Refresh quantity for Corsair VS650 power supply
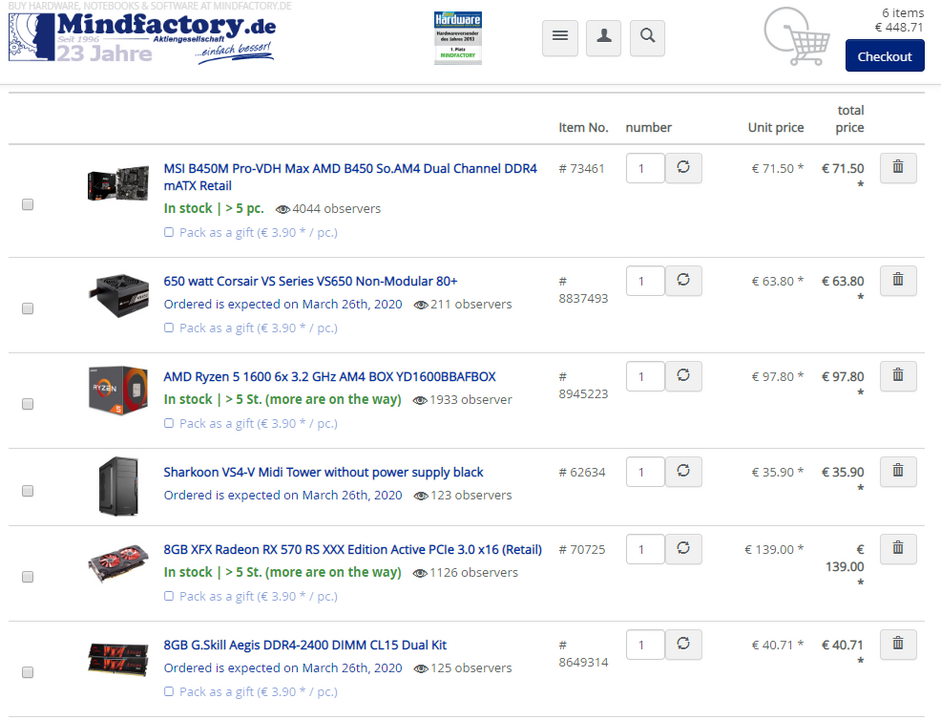This screenshot has width=941, height=720. pyautogui.click(x=684, y=280)
